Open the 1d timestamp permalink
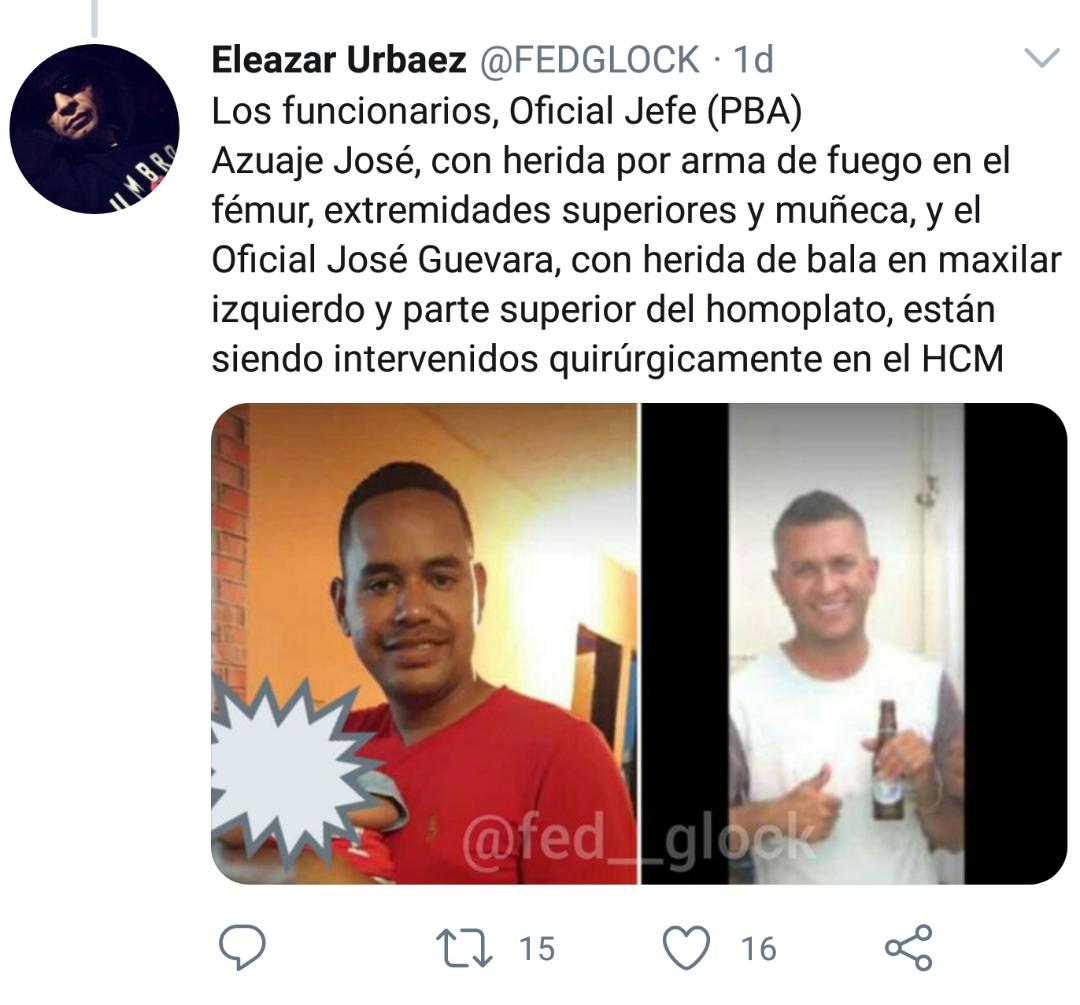This screenshot has width=1080, height=1005. (753, 60)
